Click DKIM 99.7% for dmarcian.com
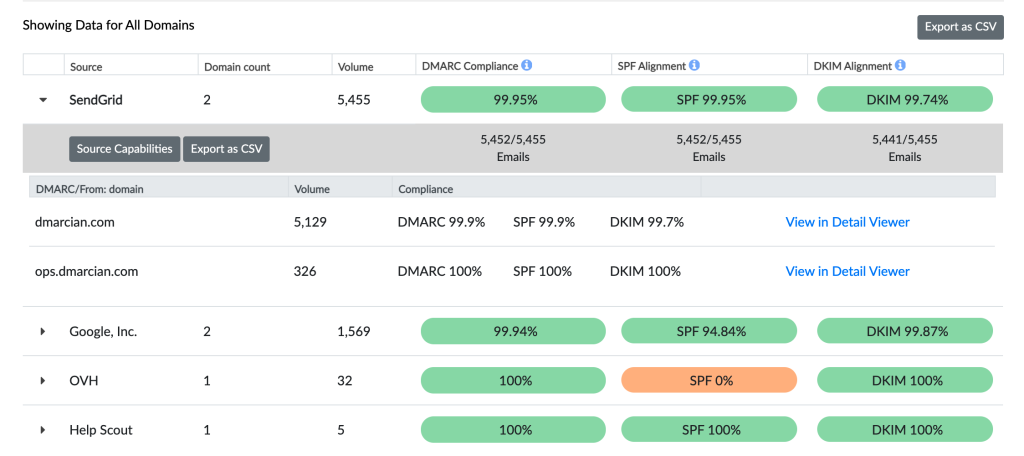 pyautogui.click(x=647, y=222)
